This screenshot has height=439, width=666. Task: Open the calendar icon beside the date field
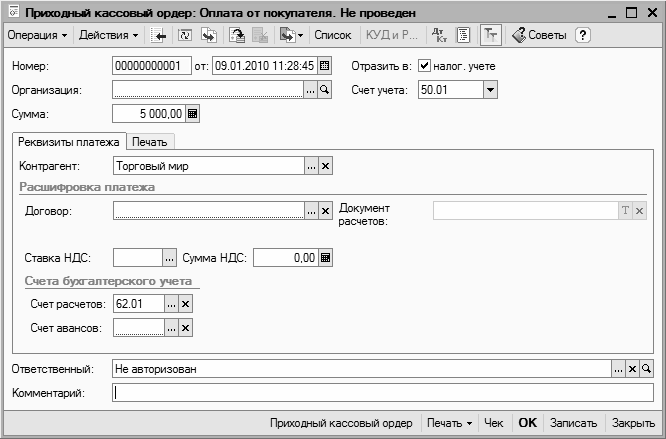pos(325,66)
